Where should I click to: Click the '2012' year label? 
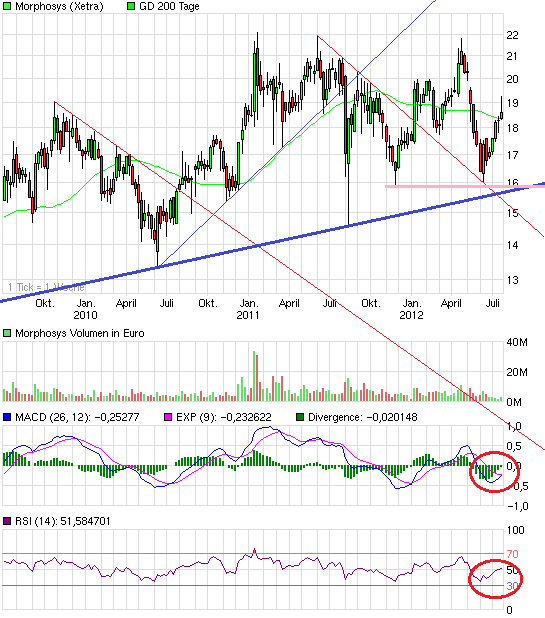(411, 315)
